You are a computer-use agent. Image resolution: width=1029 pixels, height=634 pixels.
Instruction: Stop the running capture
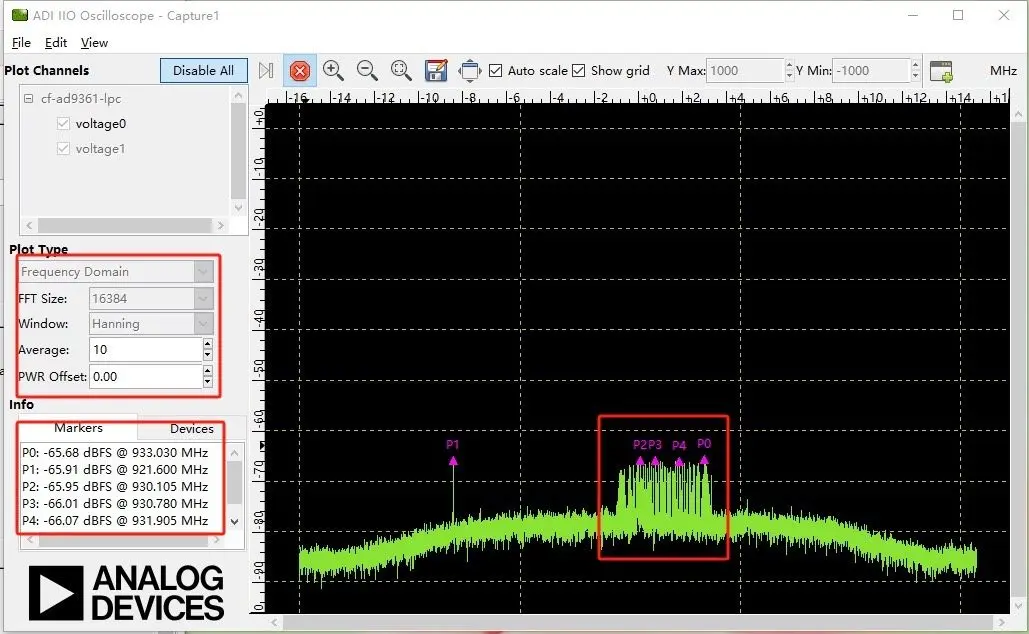pos(299,71)
